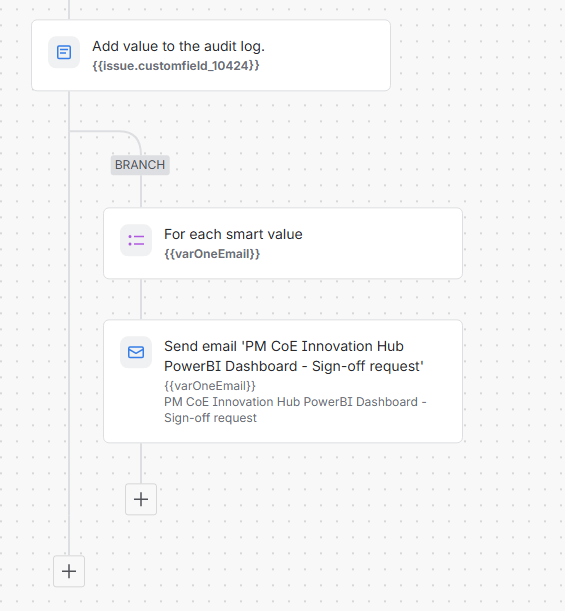Click connector line above audit log card

69,10
